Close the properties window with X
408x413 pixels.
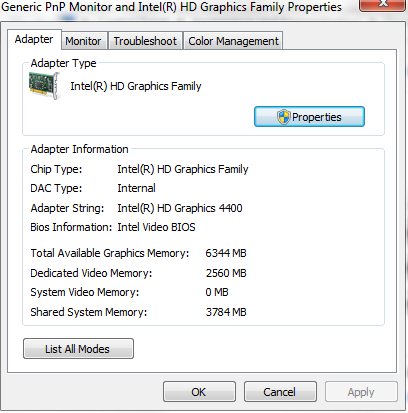pos(383,5)
